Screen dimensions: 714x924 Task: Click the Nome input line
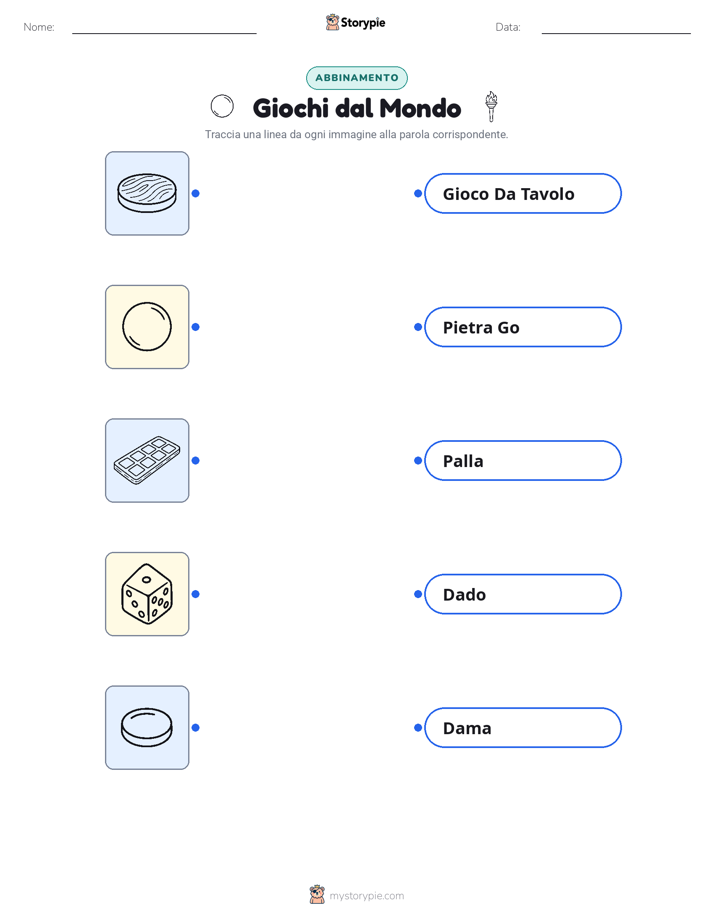[x=164, y=27]
